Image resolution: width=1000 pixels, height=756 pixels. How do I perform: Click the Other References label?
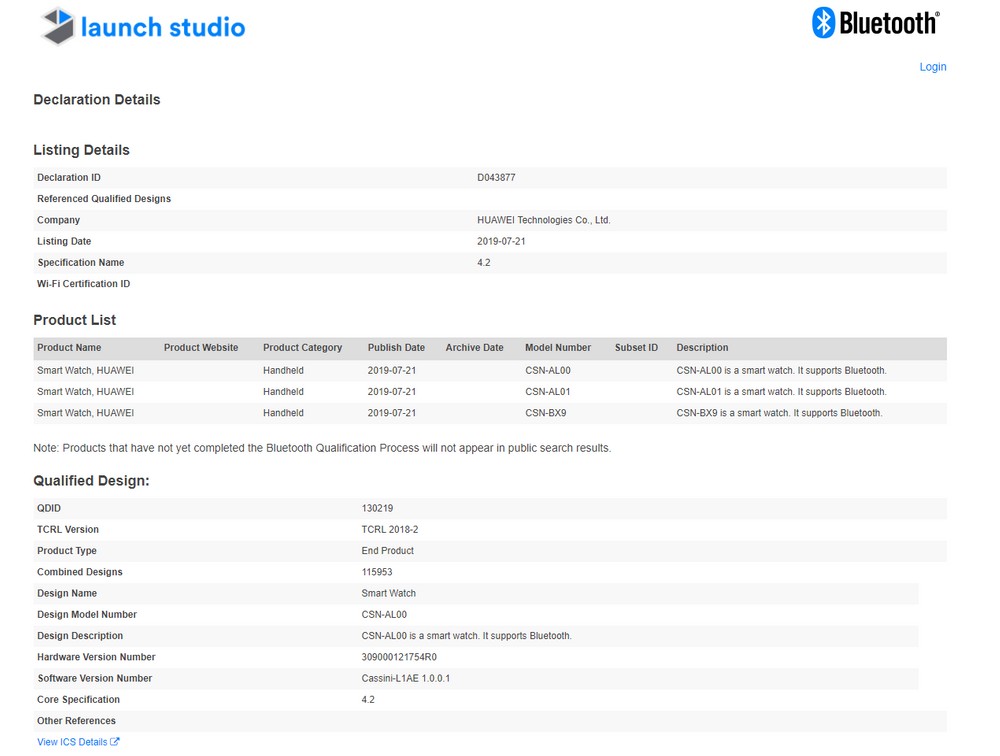coord(77,721)
